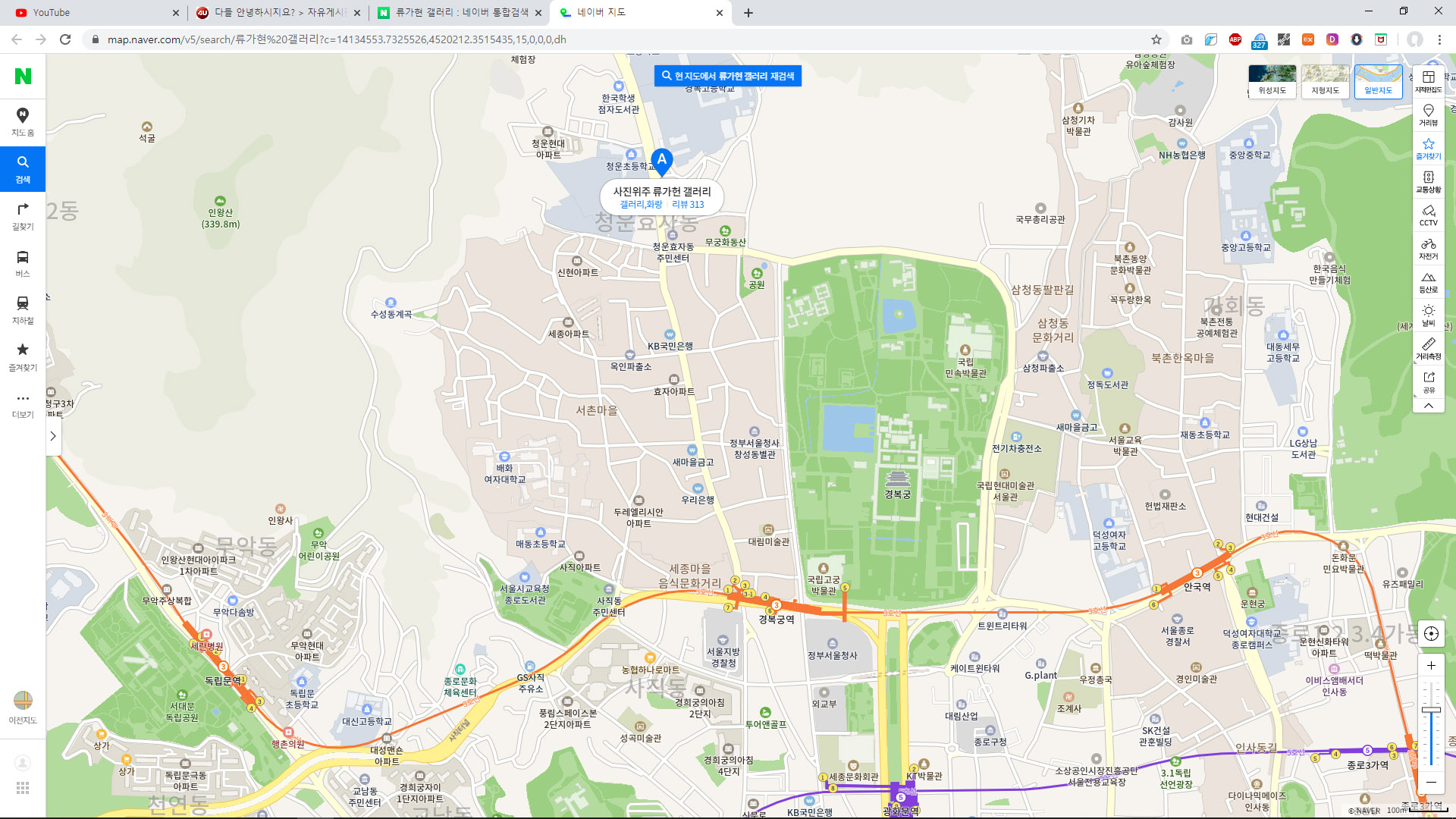
Task: Bookmark this page with star icon
Action: 1156,39
